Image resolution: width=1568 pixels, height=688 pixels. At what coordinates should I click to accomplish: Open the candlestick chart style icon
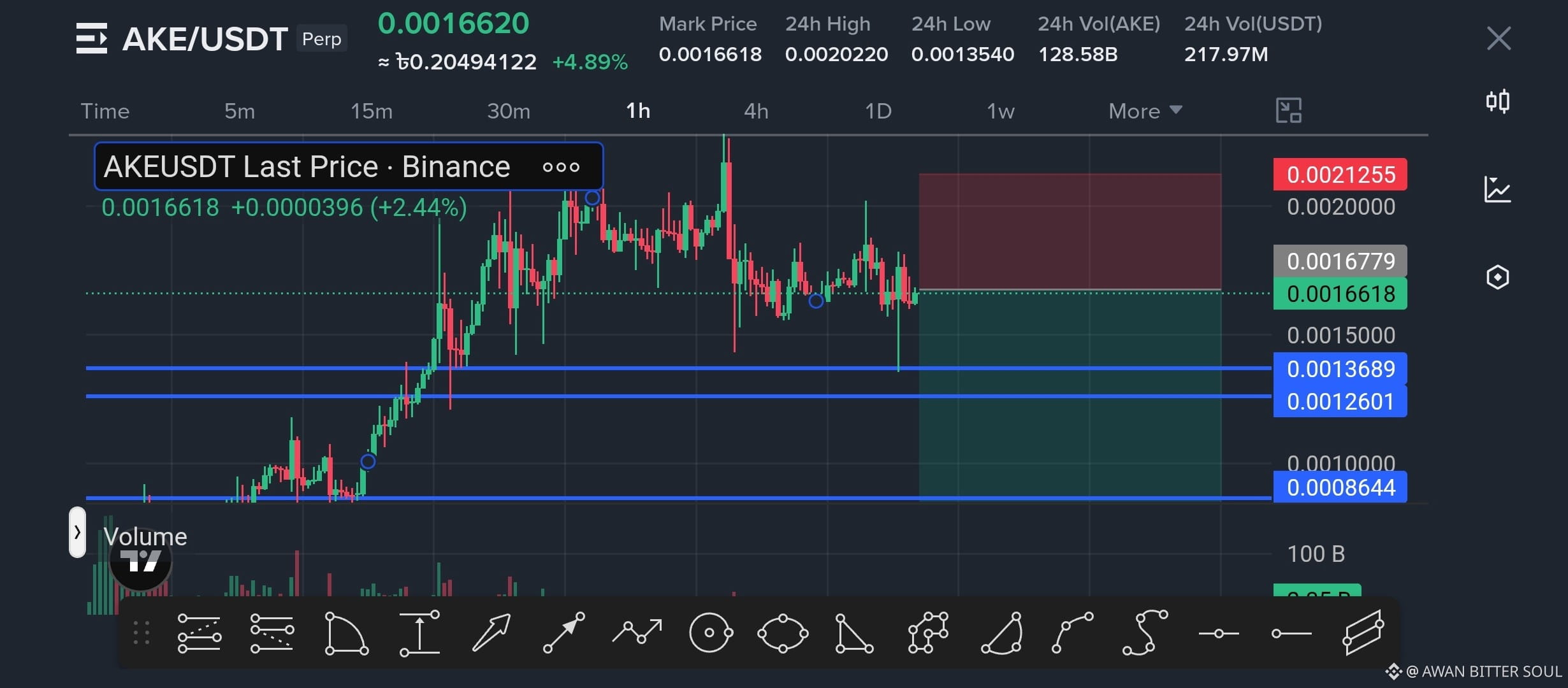(x=1498, y=101)
